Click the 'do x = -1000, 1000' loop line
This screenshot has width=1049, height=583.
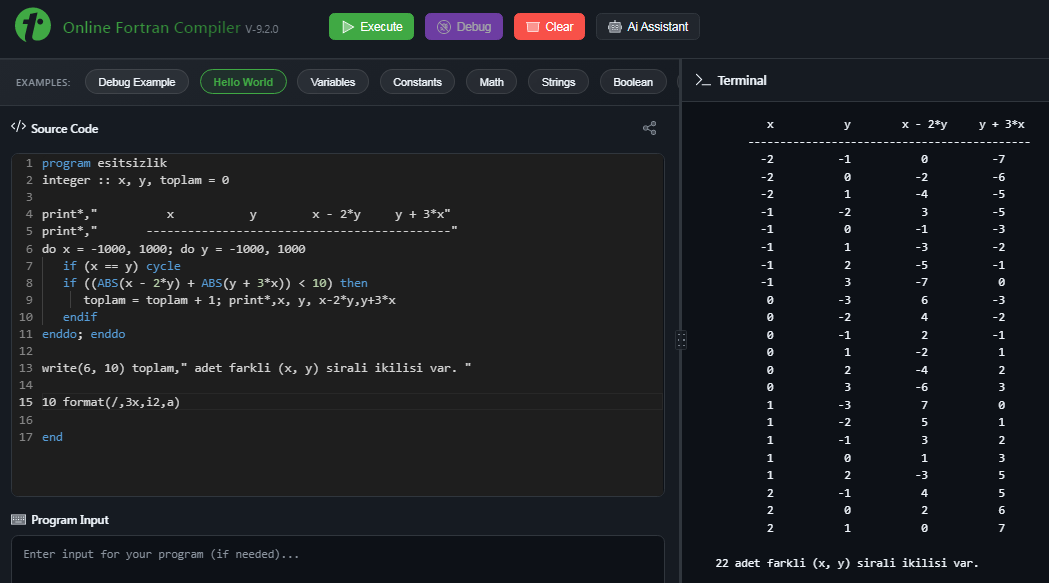point(173,249)
